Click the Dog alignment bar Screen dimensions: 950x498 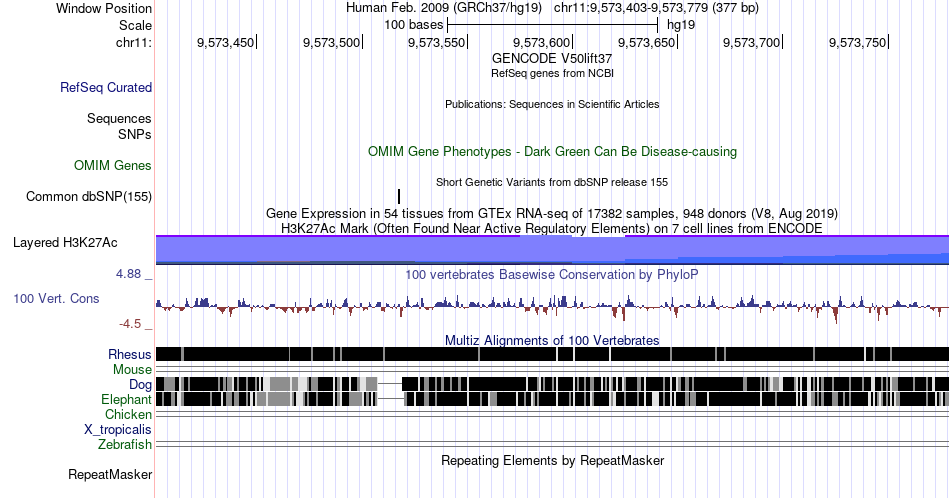(552, 384)
